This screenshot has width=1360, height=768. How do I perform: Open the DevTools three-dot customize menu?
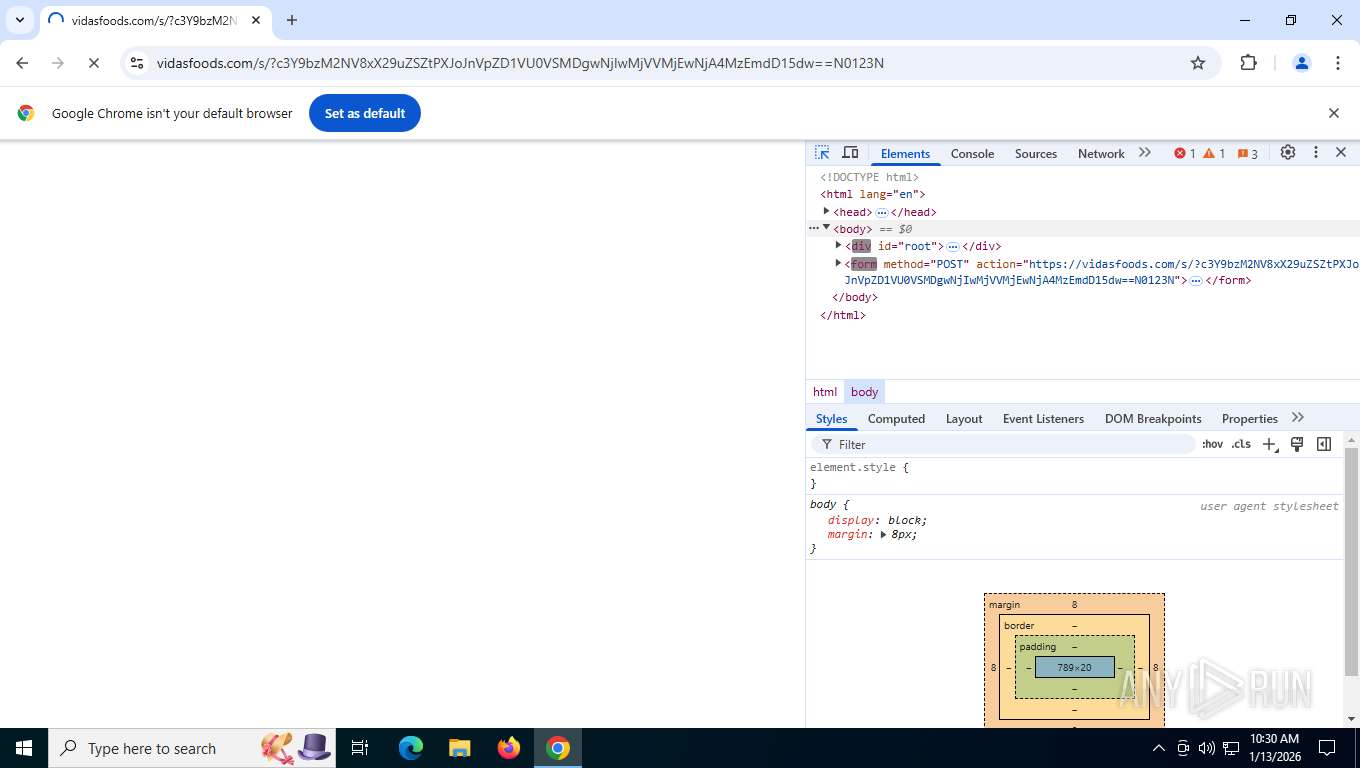1316,153
